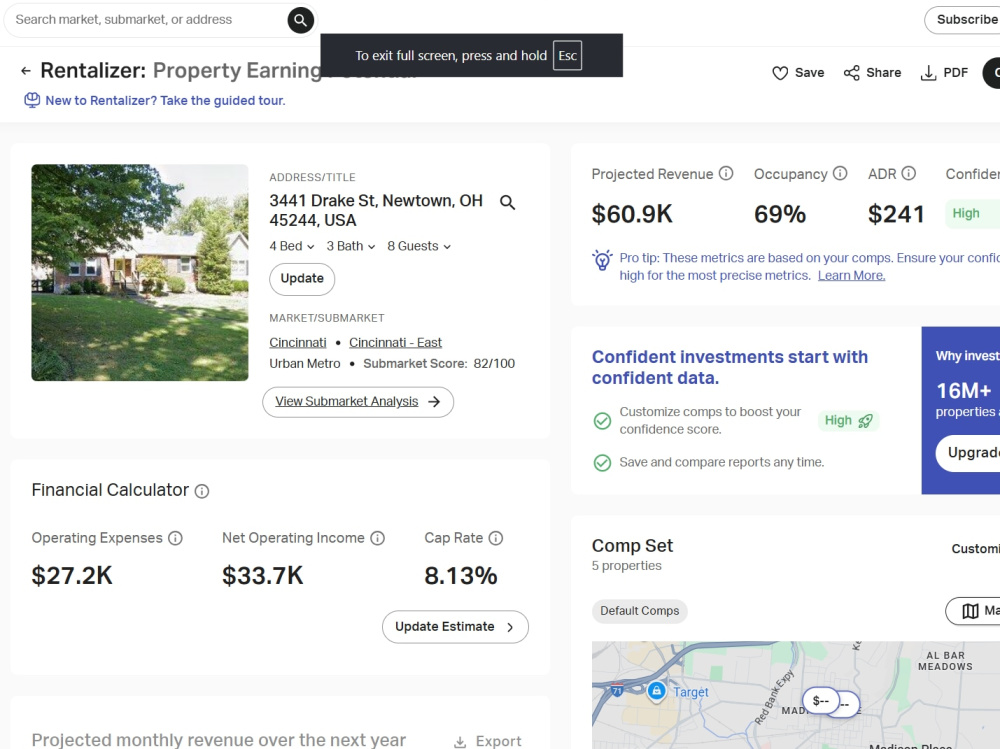Click the $-- comp marker on map

pyautogui.click(x=821, y=701)
